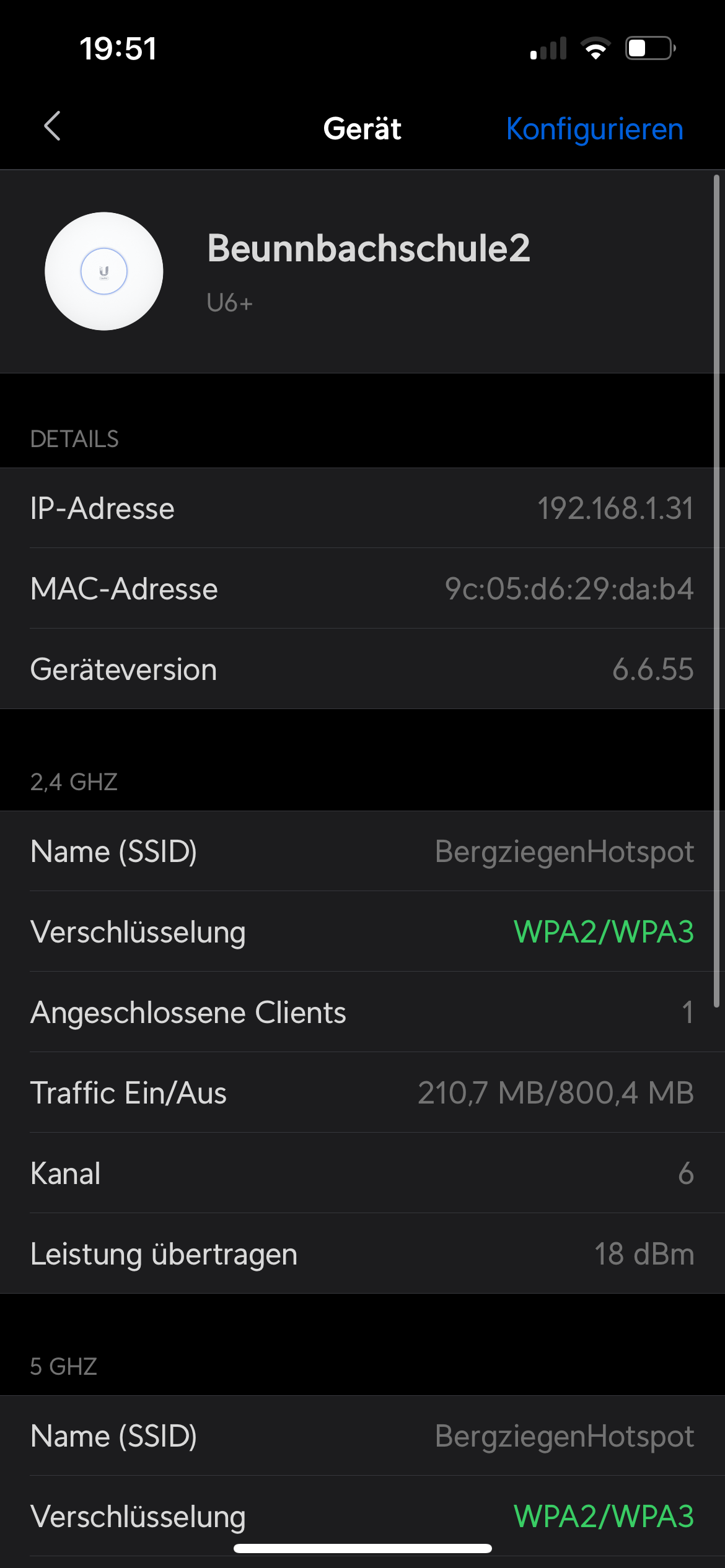Open the Konfigurieren link

[x=595, y=129]
